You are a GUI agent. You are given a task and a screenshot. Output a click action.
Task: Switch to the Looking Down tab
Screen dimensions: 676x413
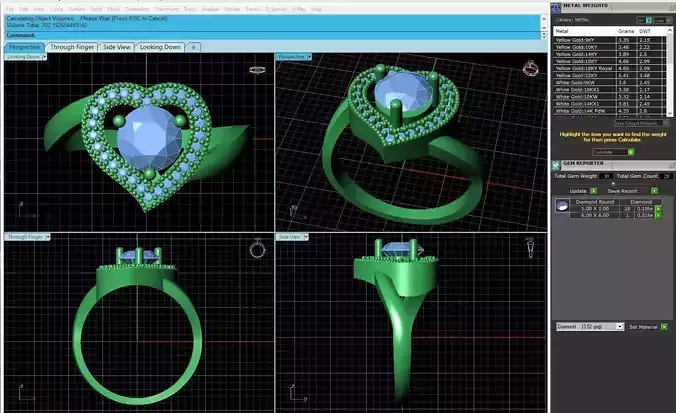coord(160,47)
